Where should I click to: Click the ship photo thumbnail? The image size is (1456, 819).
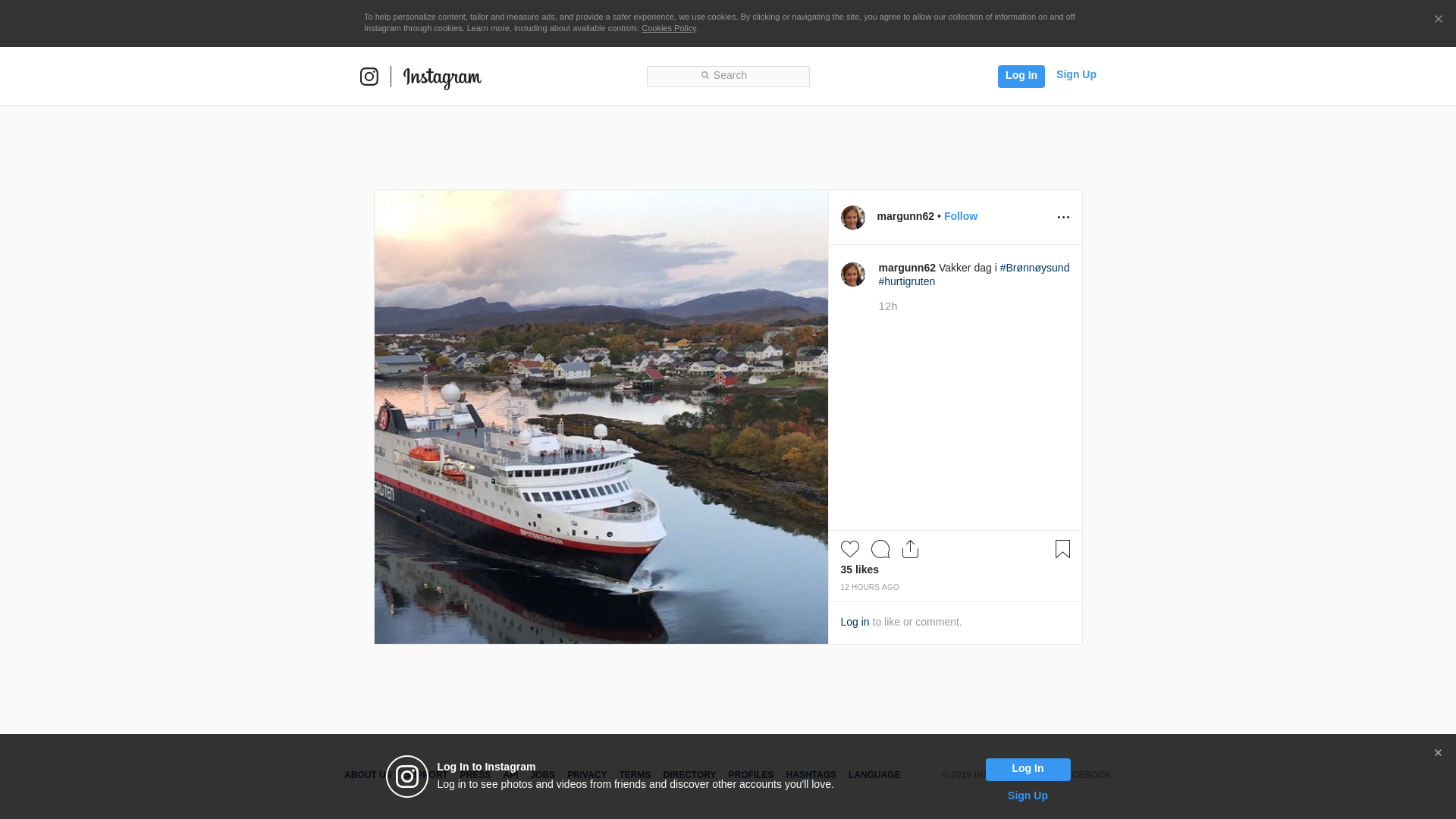coord(601,417)
